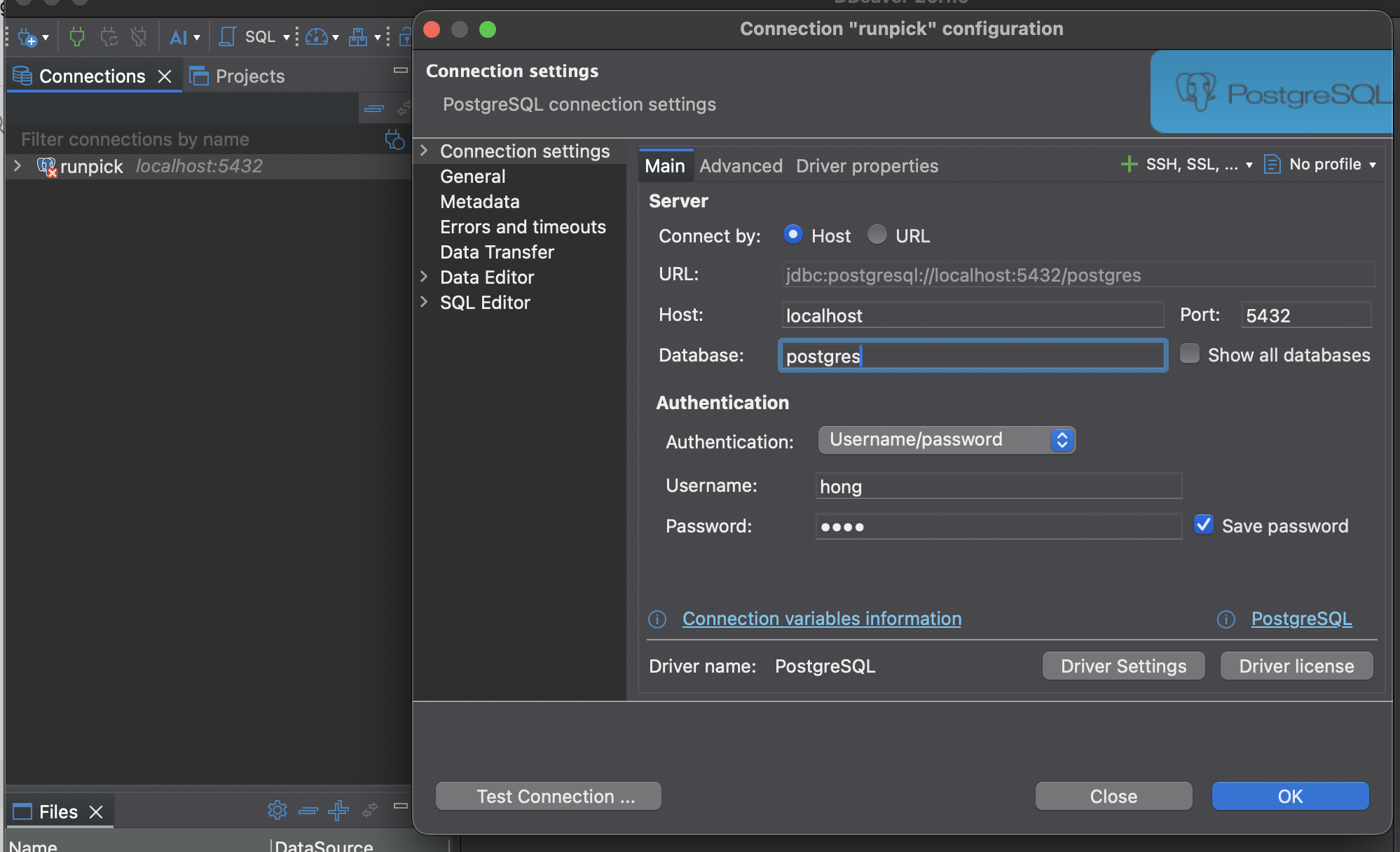Click the settings gear in Files panel
Screen dimensions: 1400x852
point(277,811)
